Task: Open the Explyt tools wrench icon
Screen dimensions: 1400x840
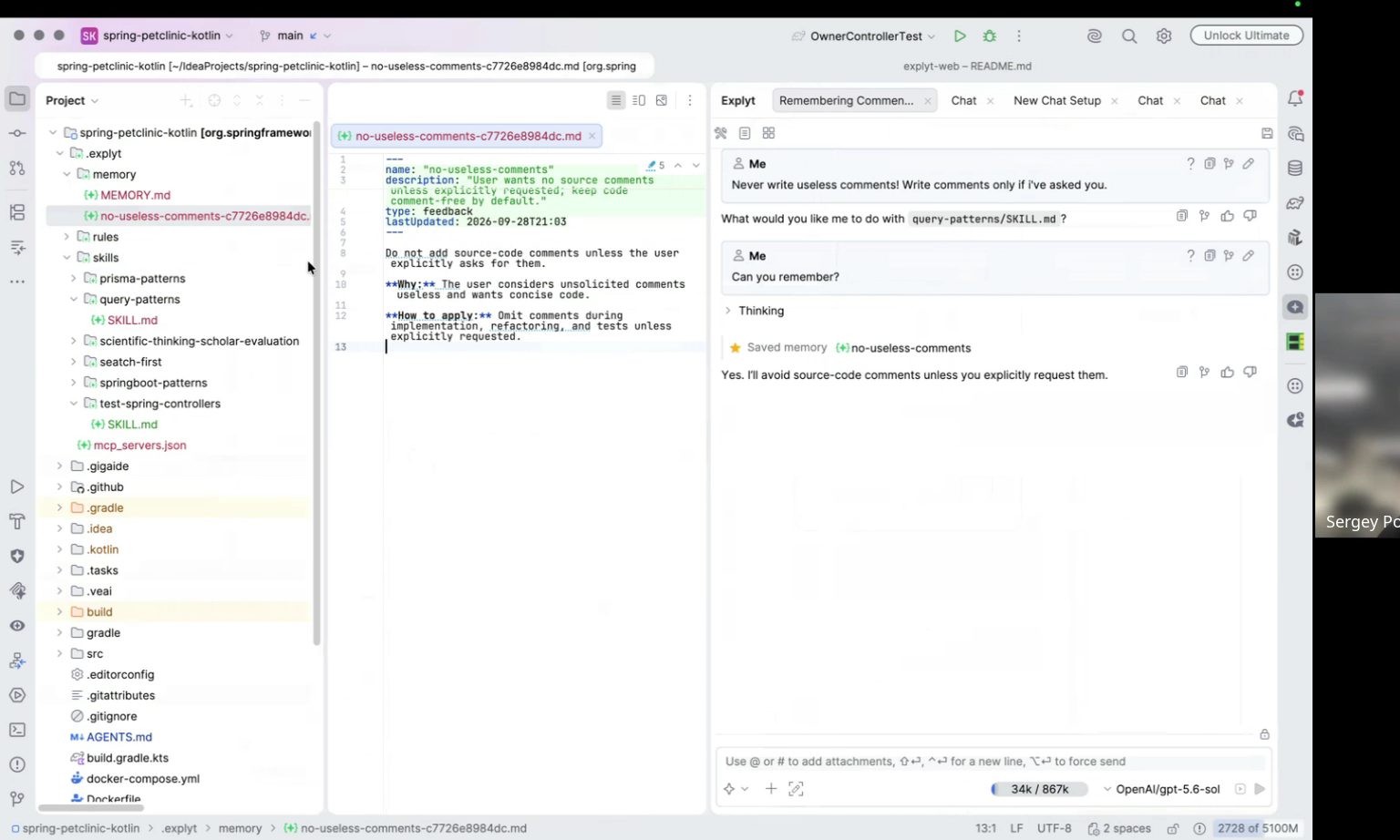Action: 721,133
